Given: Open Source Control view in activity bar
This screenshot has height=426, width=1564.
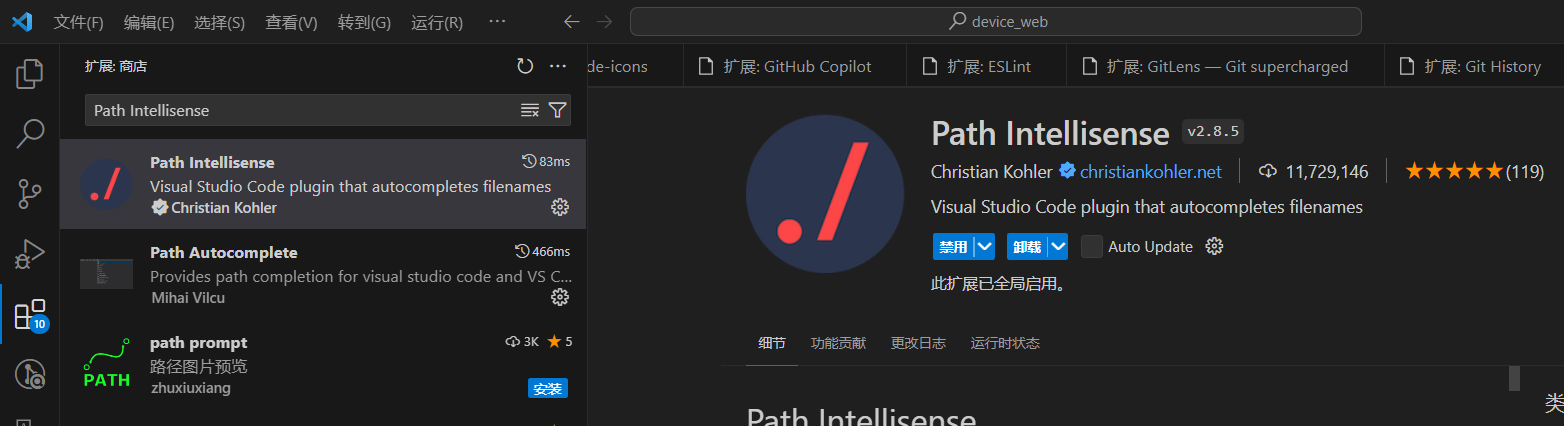Looking at the screenshot, I should pyautogui.click(x=30, y=193).
